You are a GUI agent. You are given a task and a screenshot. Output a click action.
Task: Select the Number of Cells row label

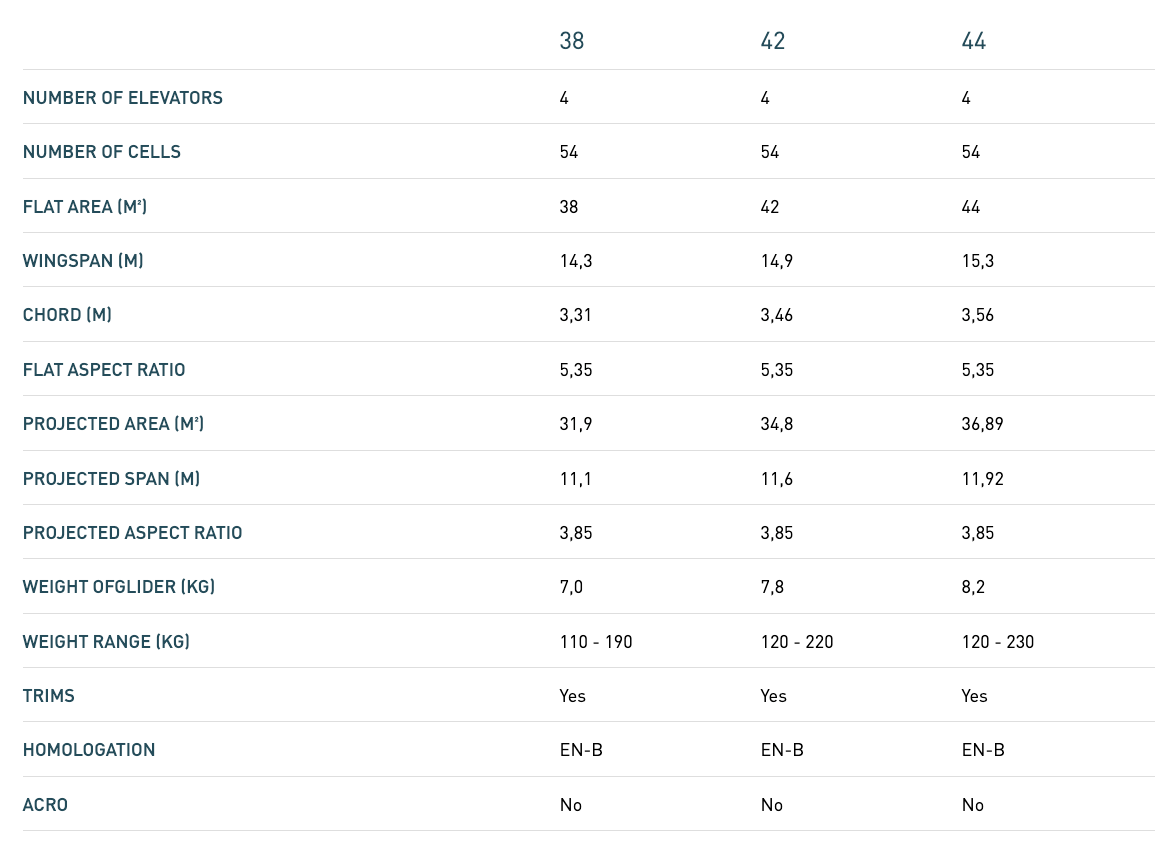(x=102, y=152)
